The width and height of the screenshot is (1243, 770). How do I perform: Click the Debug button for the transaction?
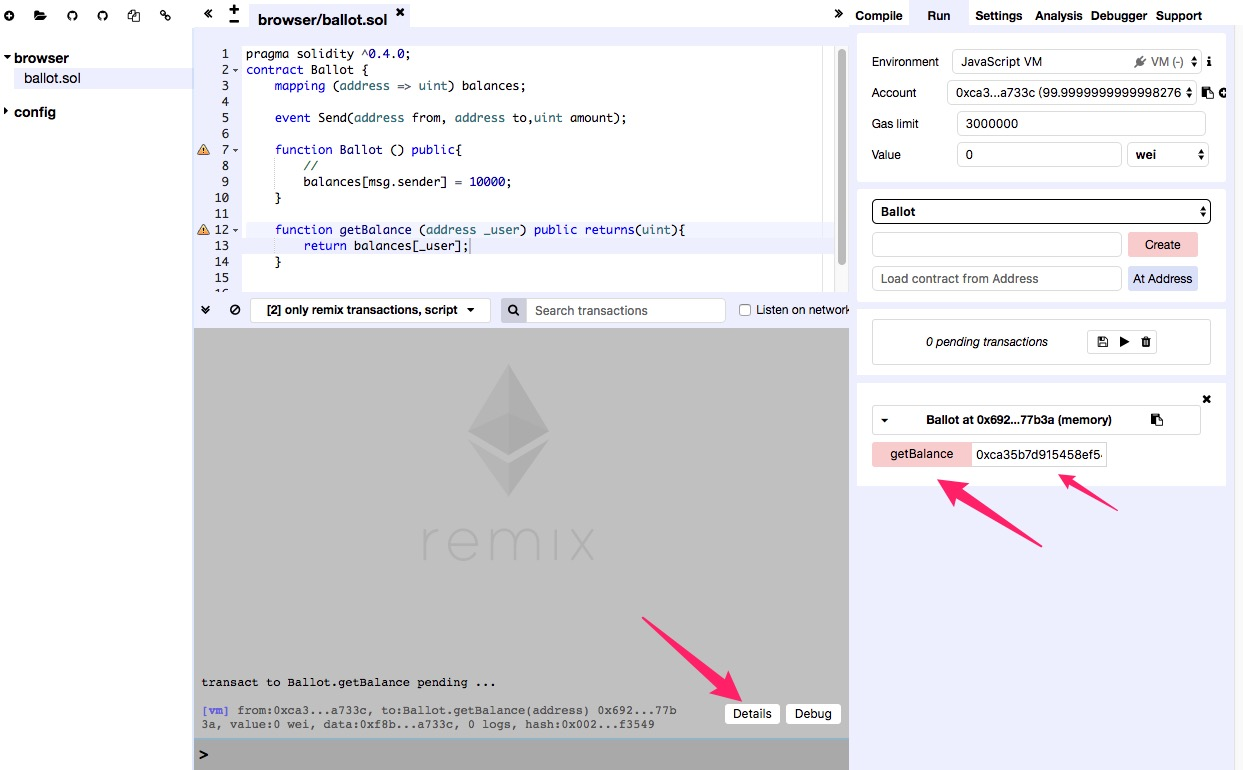click(x=813, y=714)
